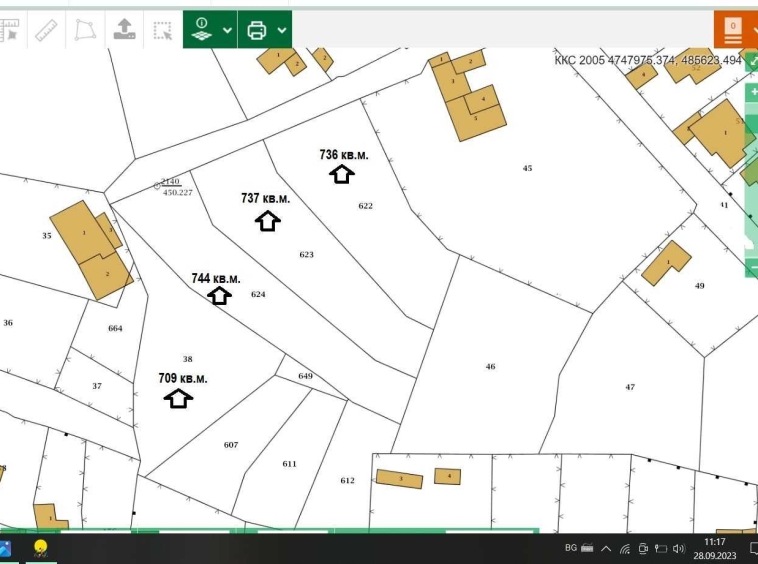Viewport: 758px width, 564px height.
Task: Click the parcel information layers icon
Action: pyautogui.click(x=203, y=30)
